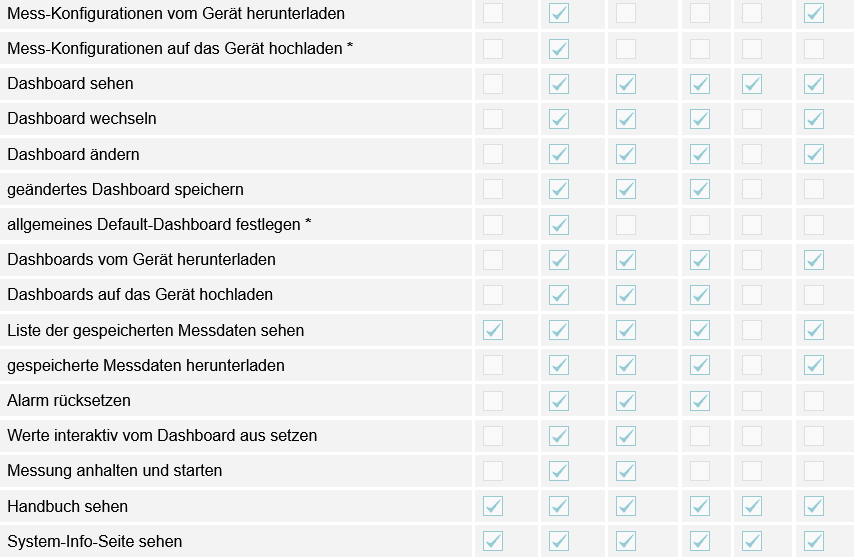Image resolution: width=860 pixels, height=558 pixels.
Task: Uncheck second-column box for 'allgemeines Default-Dashboard festlegen'
Action: pyautogui.click(x=559, y=225)
